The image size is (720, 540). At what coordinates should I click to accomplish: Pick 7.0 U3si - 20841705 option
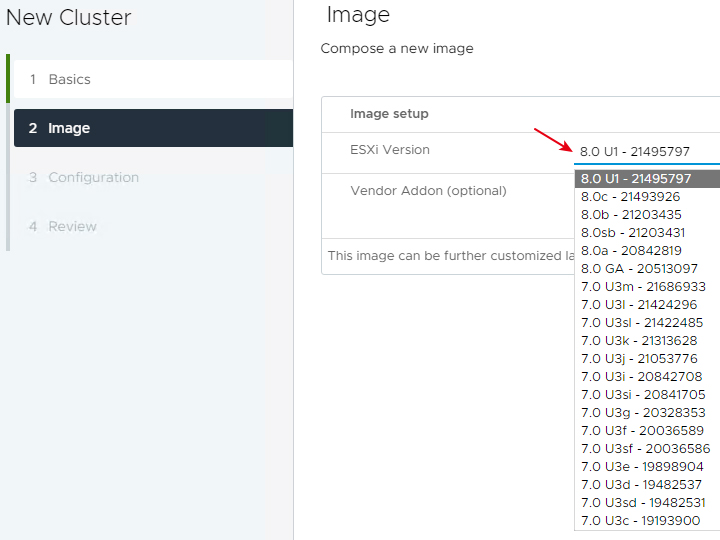click(x=647, y=394)
